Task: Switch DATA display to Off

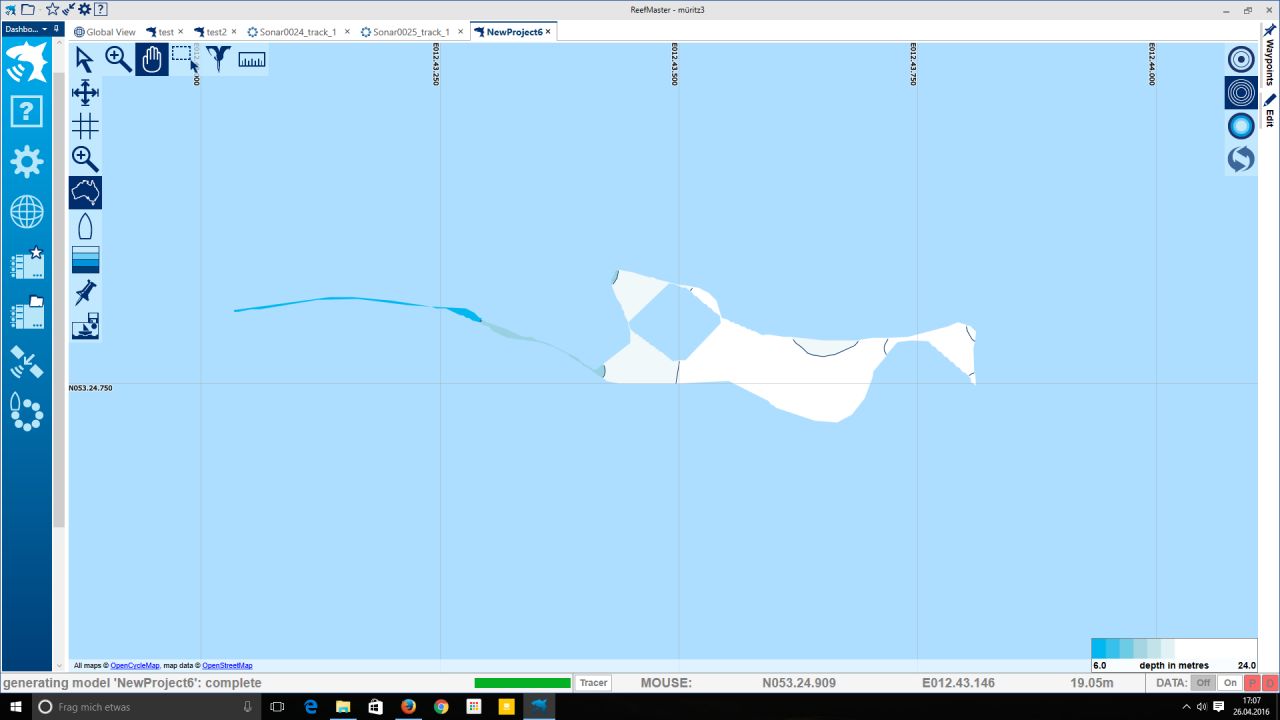Action: (1203, 683)
